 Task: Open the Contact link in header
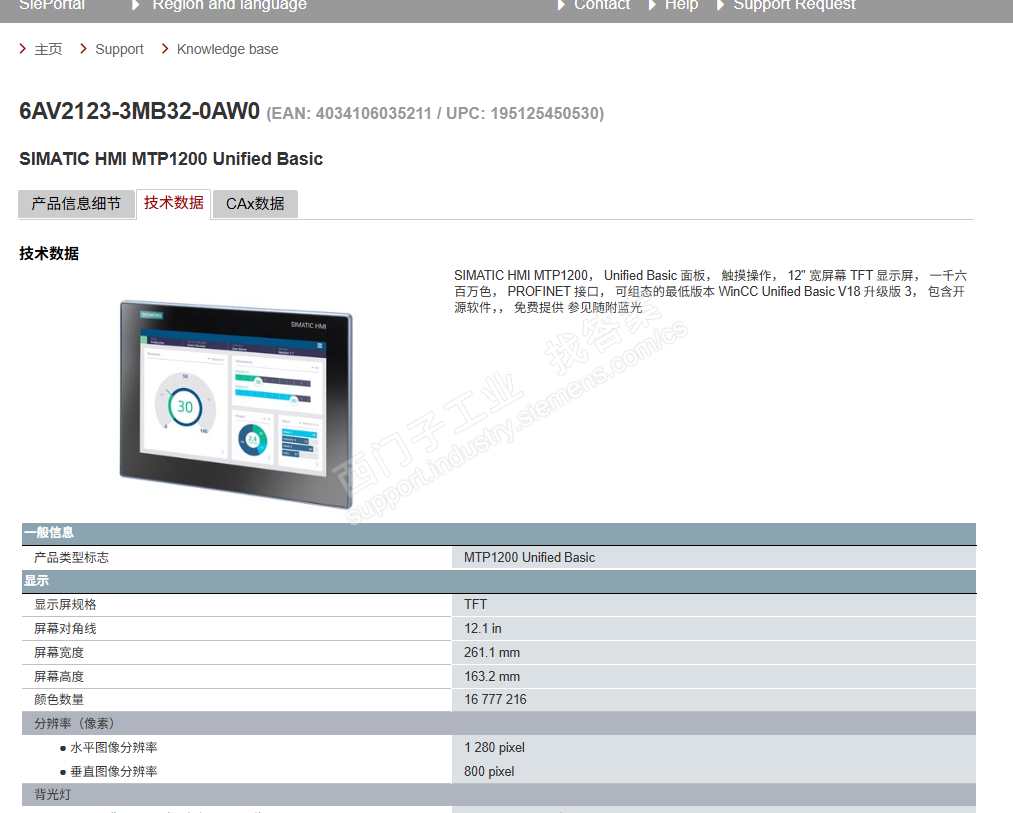tap(601, 5)
